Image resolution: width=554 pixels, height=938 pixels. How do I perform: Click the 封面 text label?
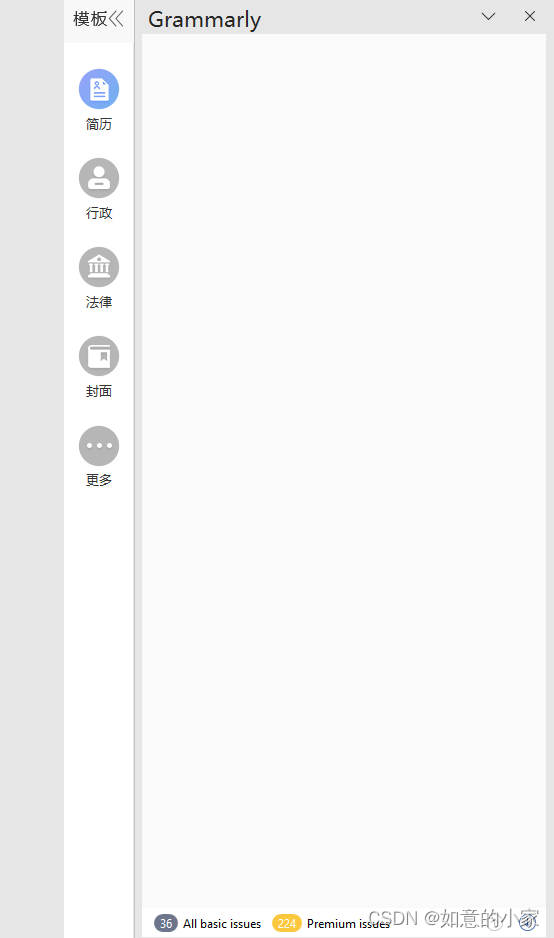tap(99, 391)
